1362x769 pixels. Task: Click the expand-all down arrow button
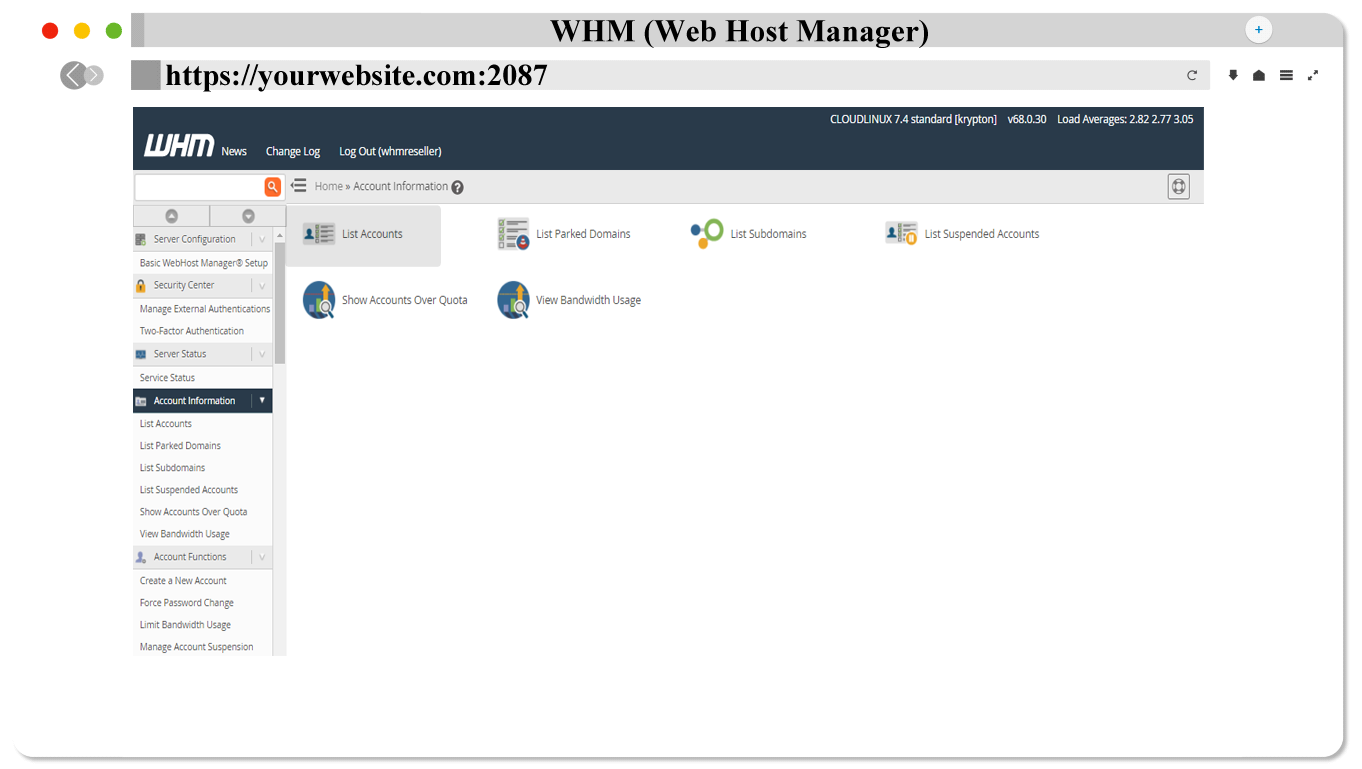point(248,216)
